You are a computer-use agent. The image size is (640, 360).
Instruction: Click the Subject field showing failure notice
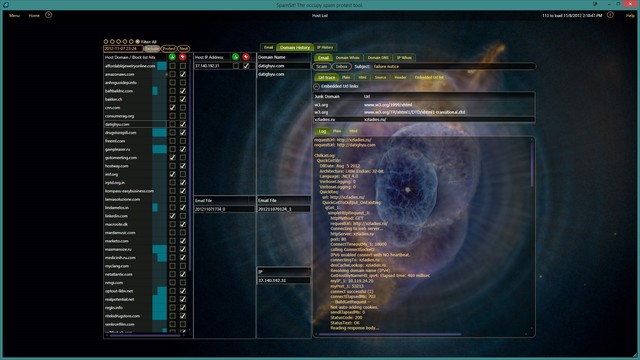coord(453,67)
